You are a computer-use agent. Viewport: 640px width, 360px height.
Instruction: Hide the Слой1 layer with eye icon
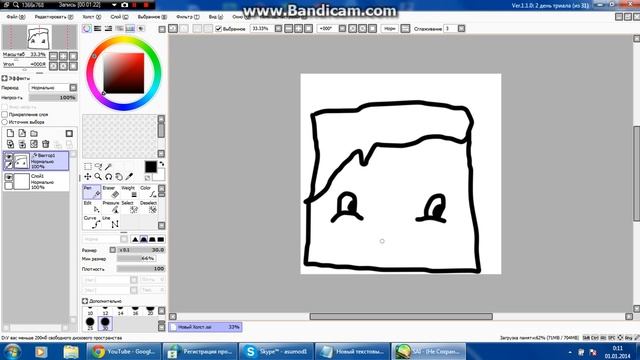[x=9, y=177]
